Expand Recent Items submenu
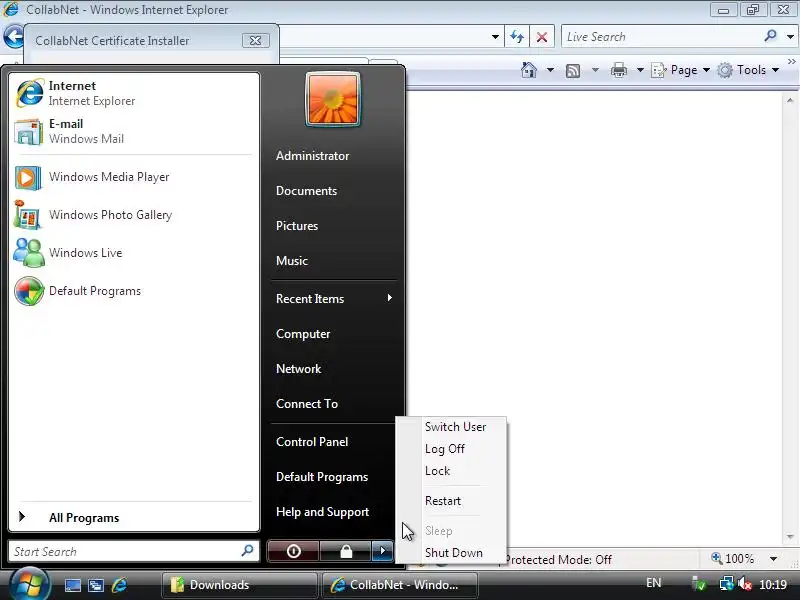 tap(334, 298)
